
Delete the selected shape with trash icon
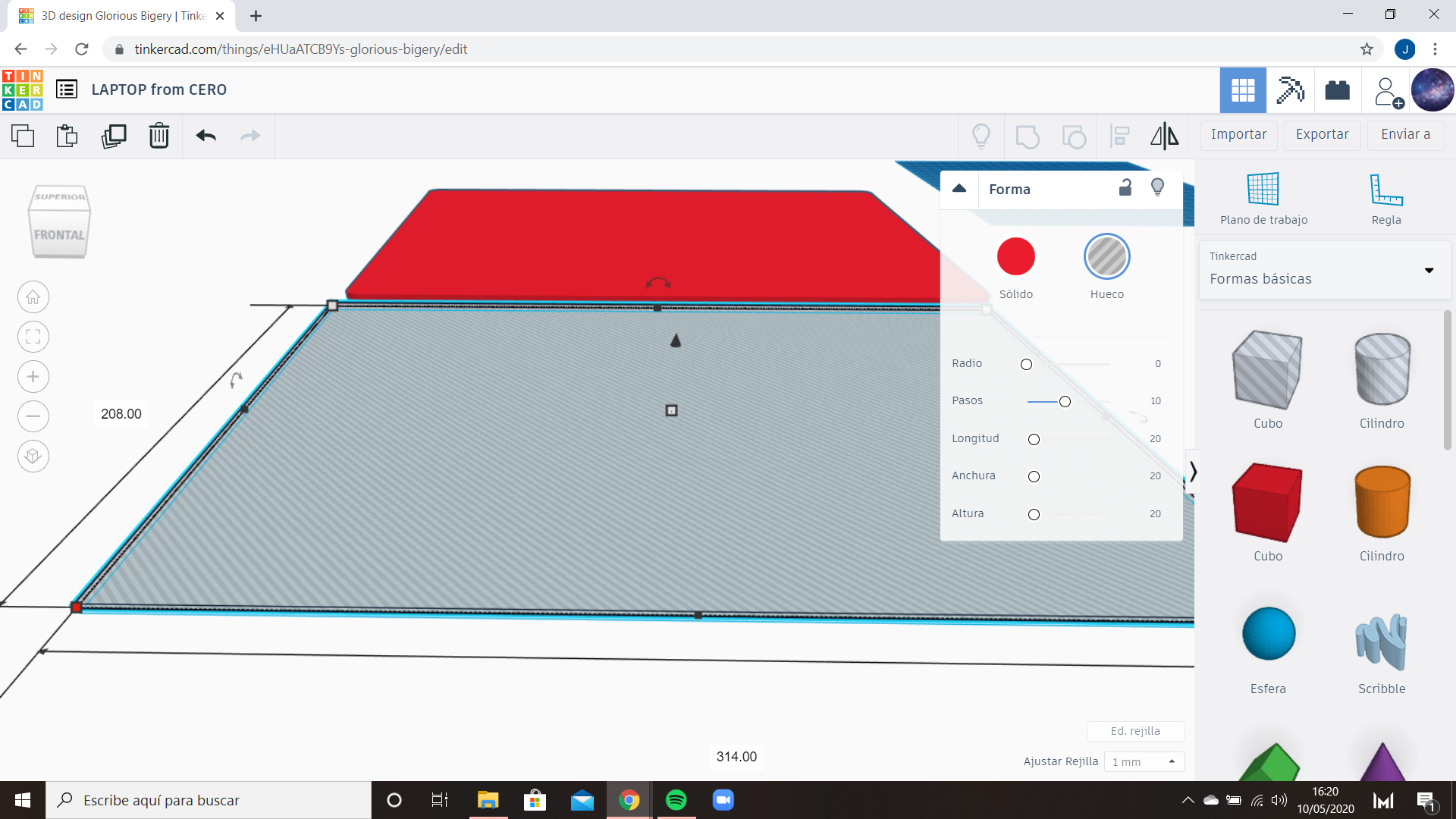[158, 136]
